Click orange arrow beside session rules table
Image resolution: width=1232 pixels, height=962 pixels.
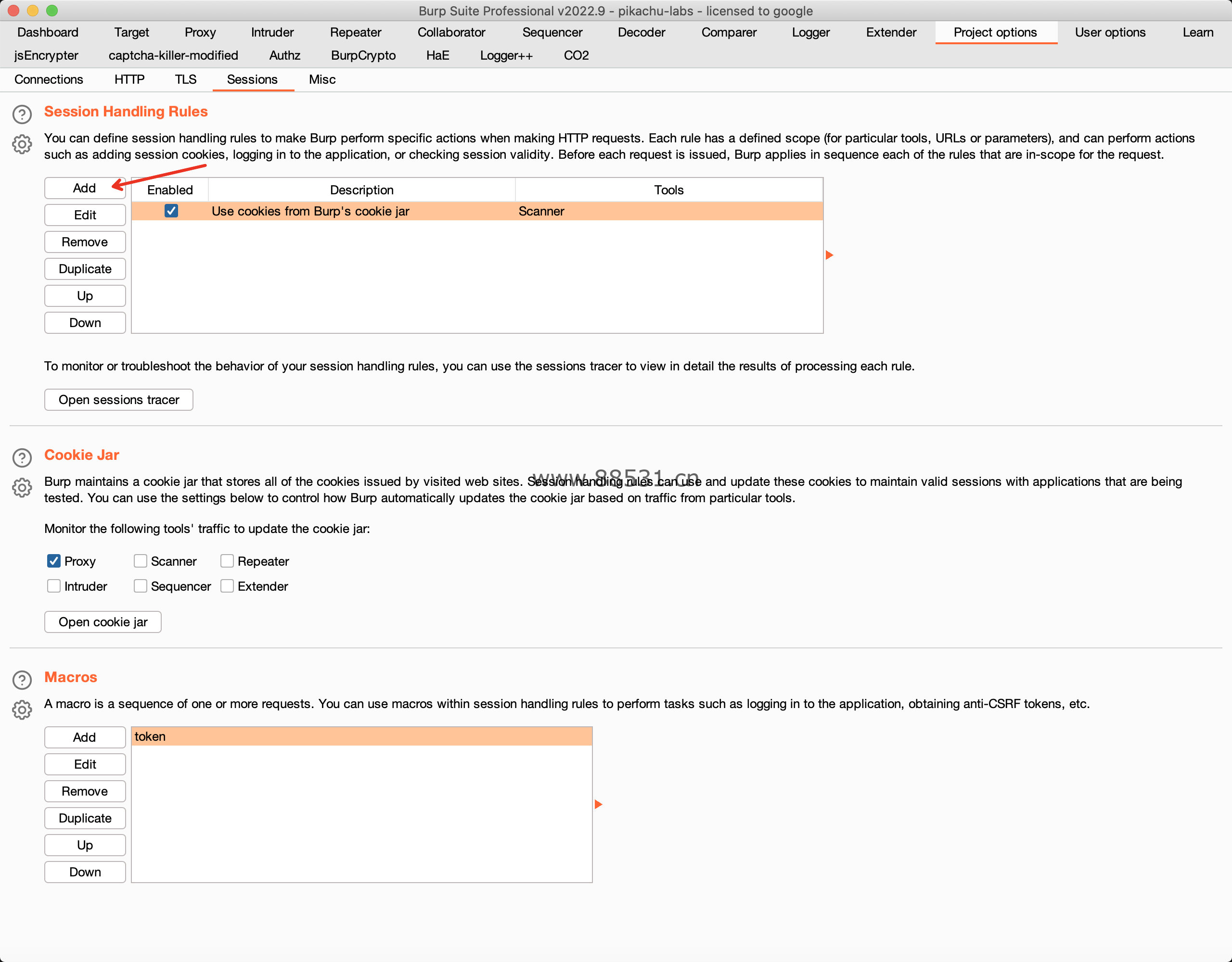click(x=829, y=255)
